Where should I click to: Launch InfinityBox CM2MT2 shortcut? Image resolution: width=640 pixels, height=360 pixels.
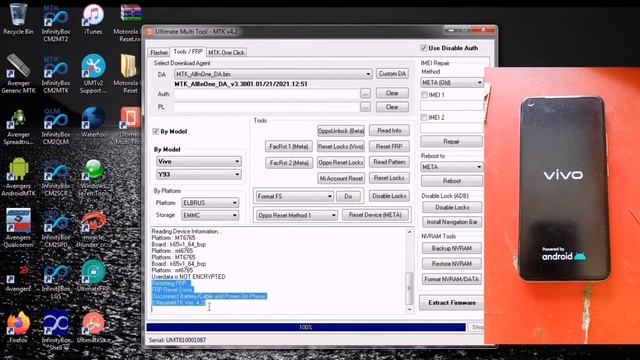pyautogui.click(x=56, y=24)
